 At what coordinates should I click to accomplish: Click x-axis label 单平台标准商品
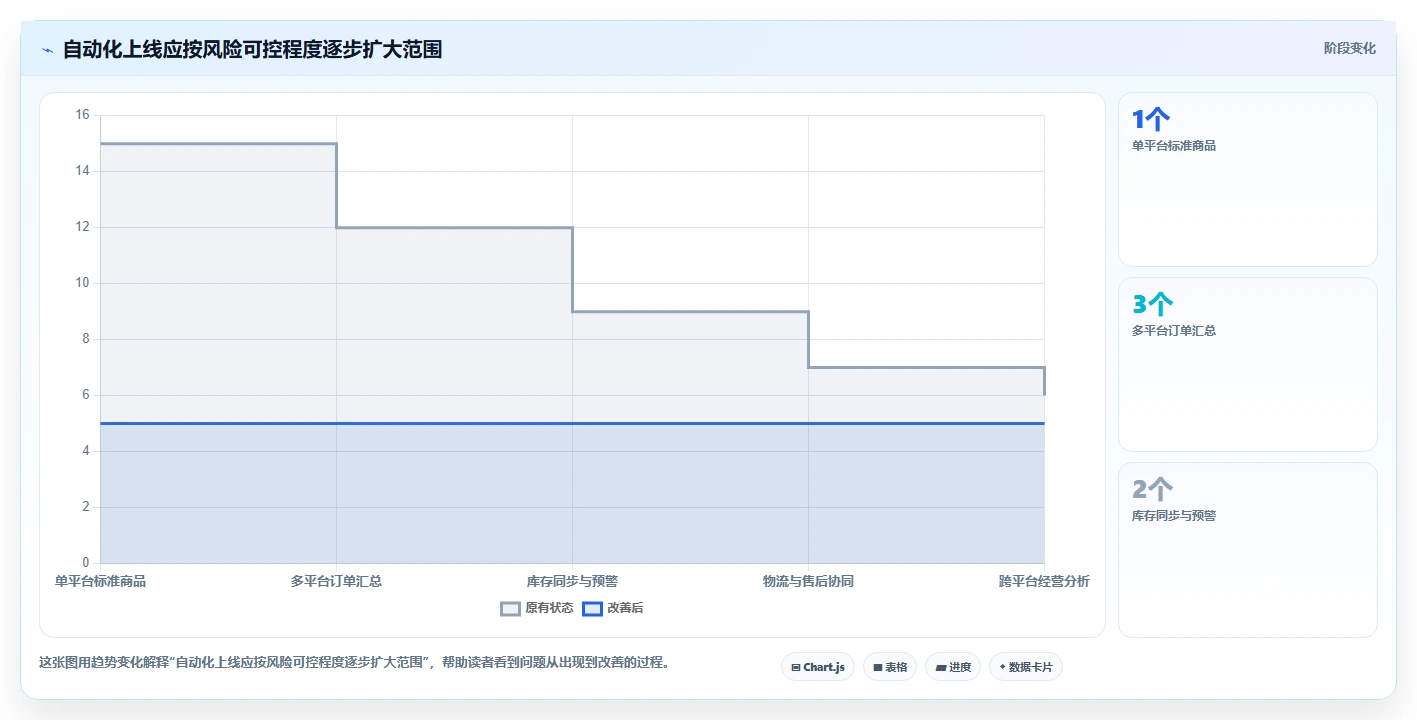[100, 581]
